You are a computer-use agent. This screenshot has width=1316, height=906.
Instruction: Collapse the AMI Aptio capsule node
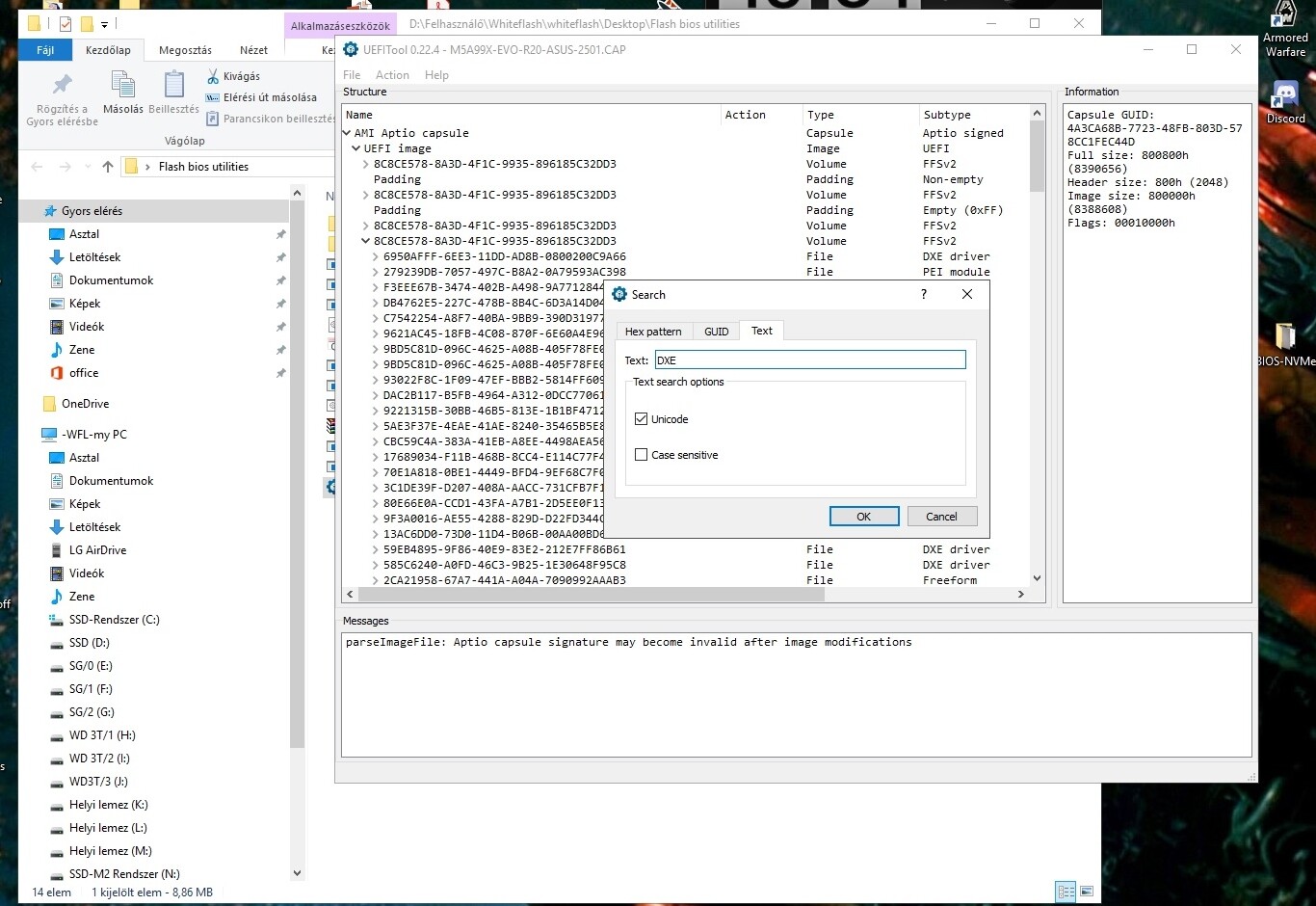[347, 133]
